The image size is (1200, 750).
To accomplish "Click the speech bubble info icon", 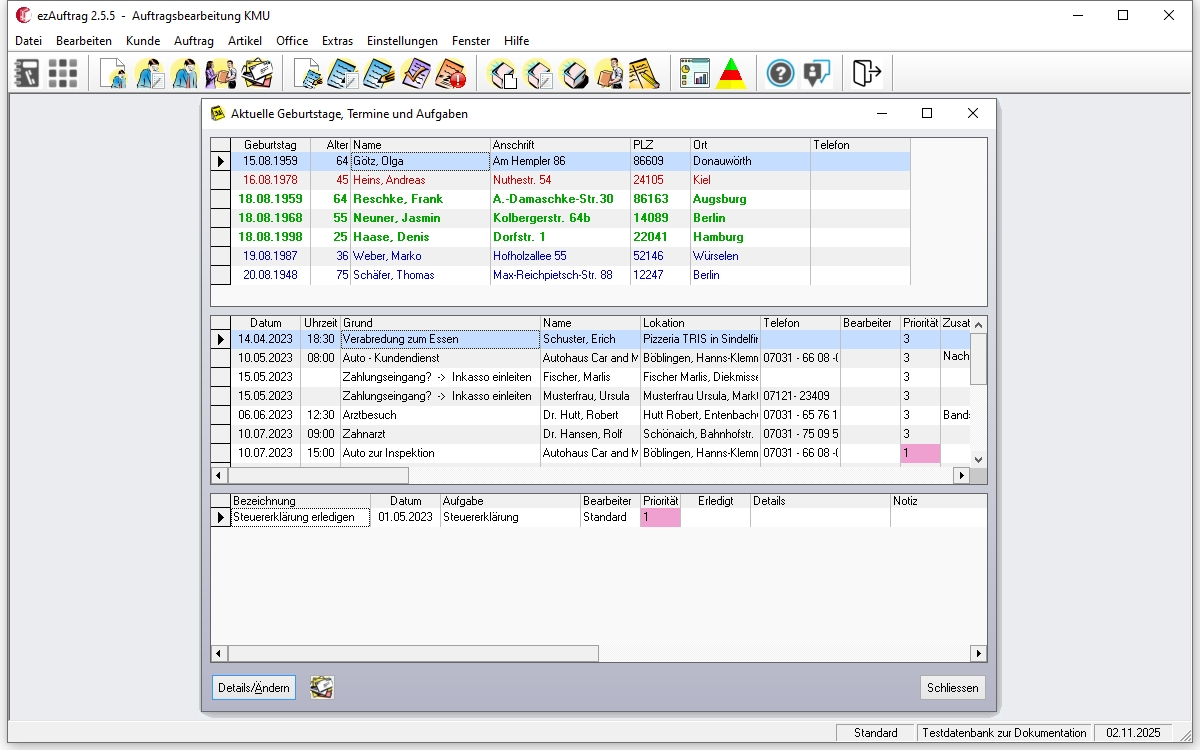I will pos(817,73).
